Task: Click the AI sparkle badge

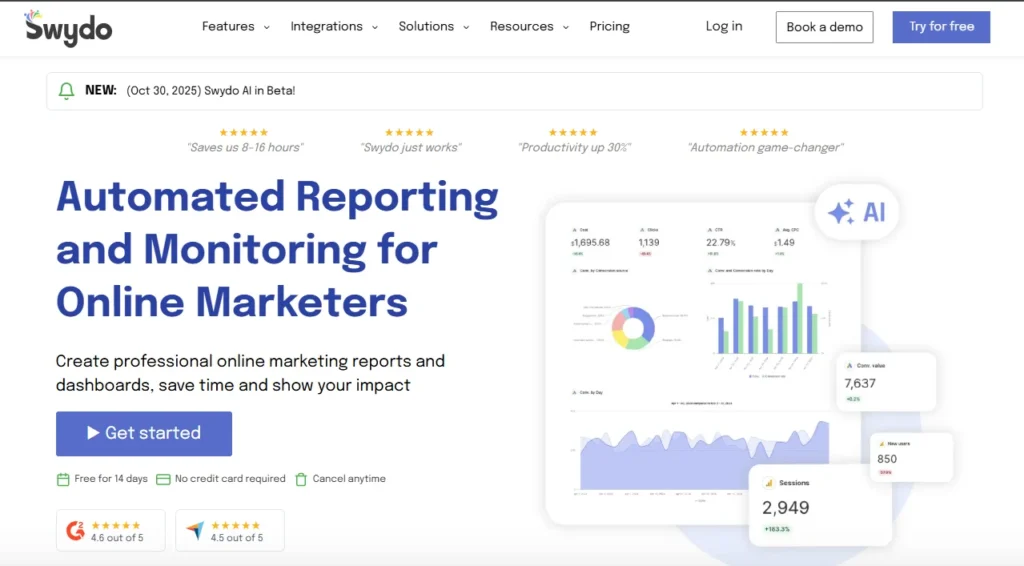Action: (856, 212)
